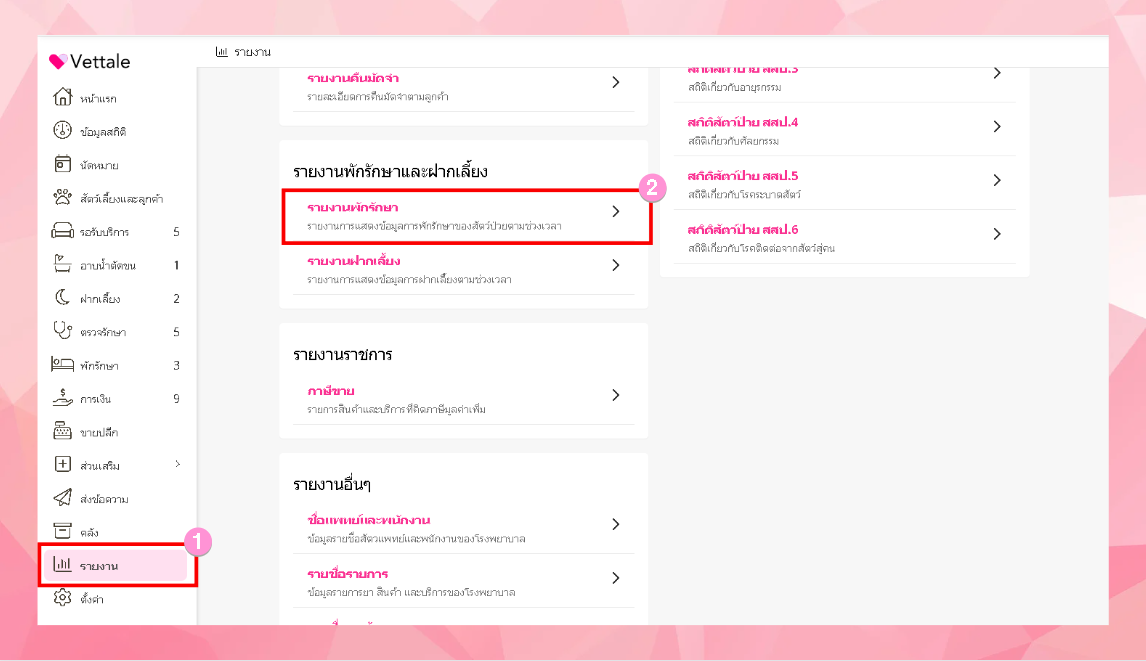Open ขายปลีก retail cash register icon

click(x=63, y=431)
